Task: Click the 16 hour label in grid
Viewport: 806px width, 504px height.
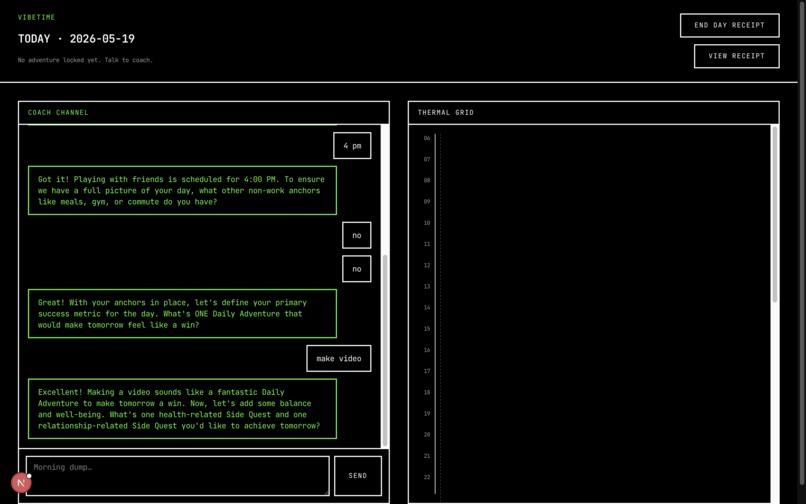Action: pos(427,350)
